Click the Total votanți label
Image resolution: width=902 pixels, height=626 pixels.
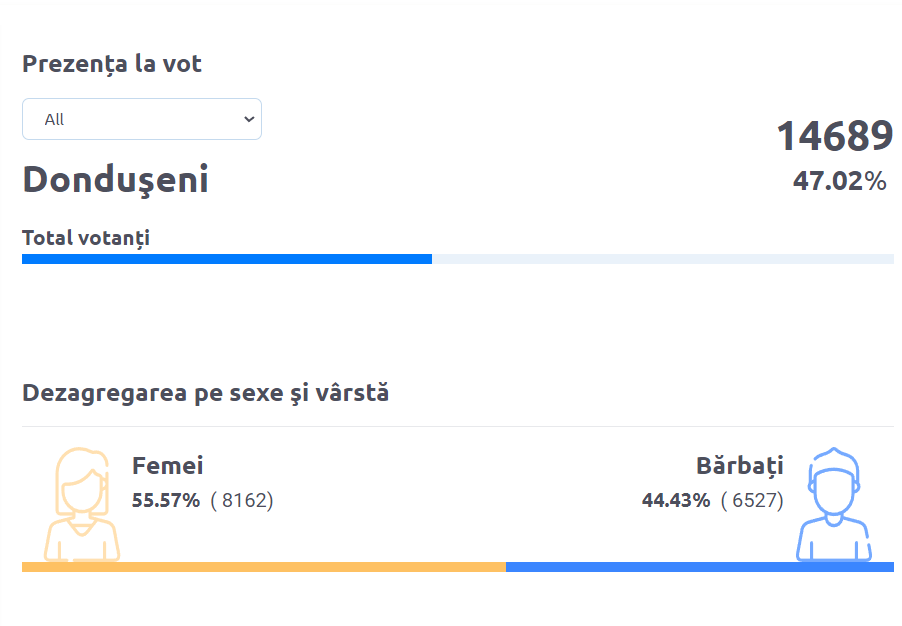point(86,238)
